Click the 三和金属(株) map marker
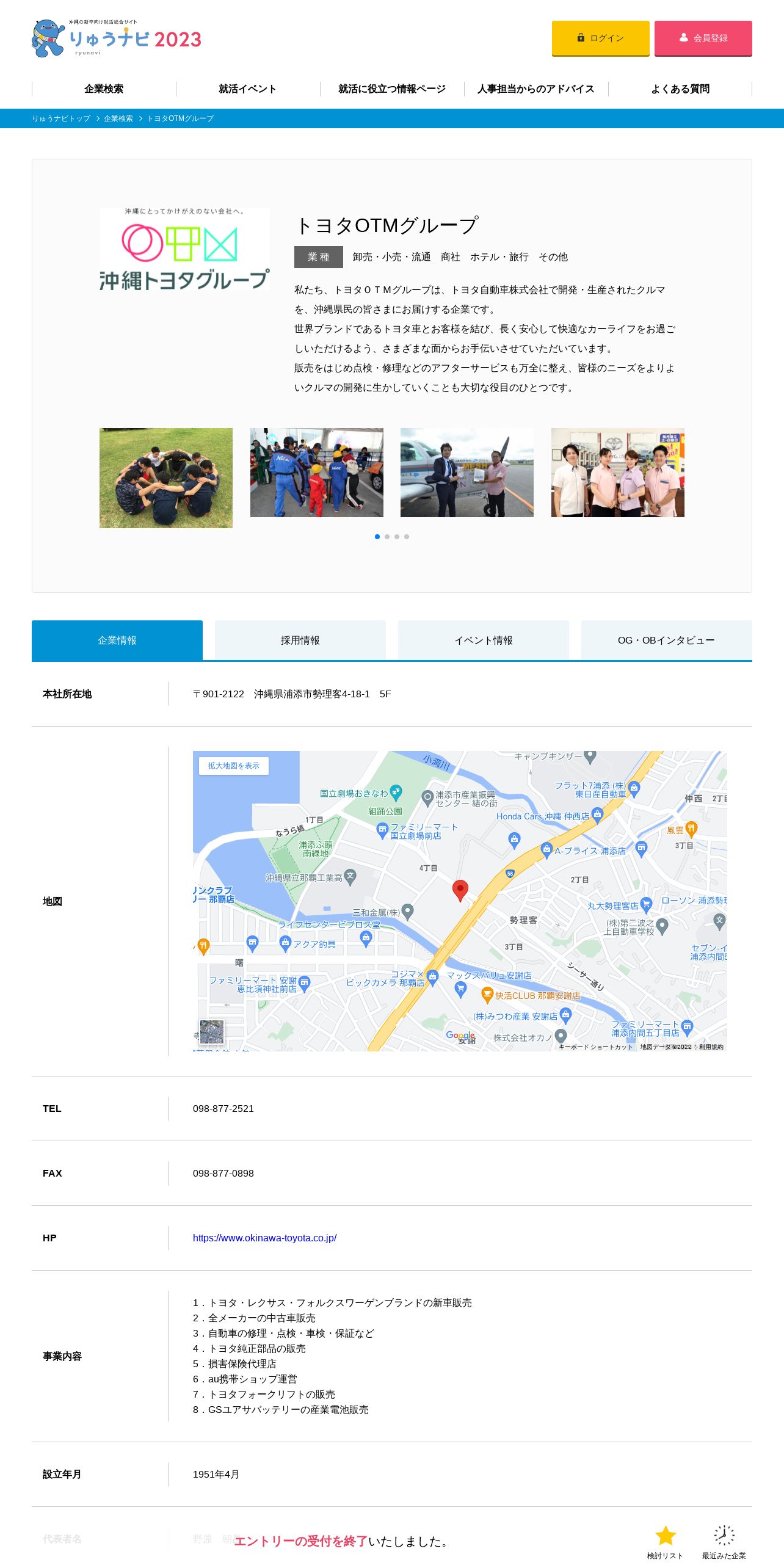The image size is (784, 1568). click(x=408, y=912)
